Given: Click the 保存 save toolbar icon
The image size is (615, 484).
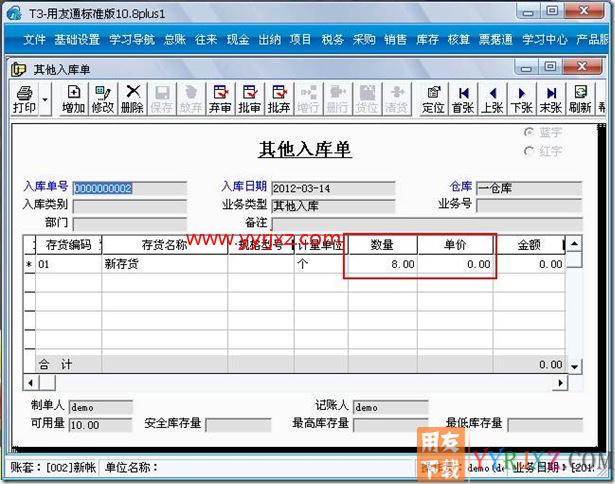Looking at the screenshot, I should click(162, 99).
